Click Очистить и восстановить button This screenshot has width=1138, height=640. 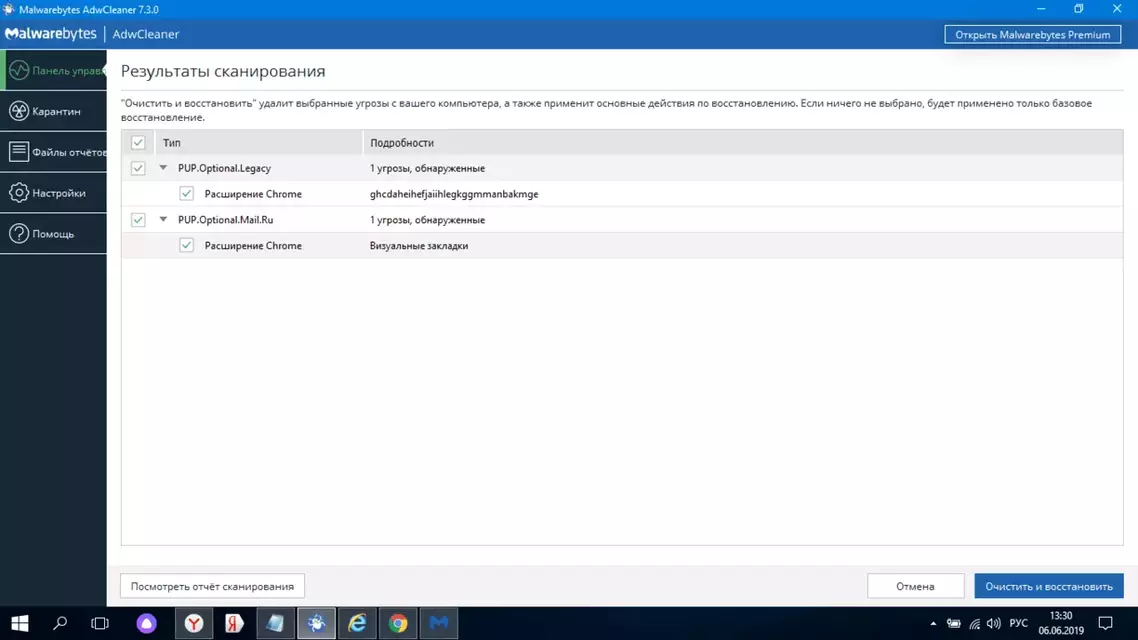tap(1049, 586)
